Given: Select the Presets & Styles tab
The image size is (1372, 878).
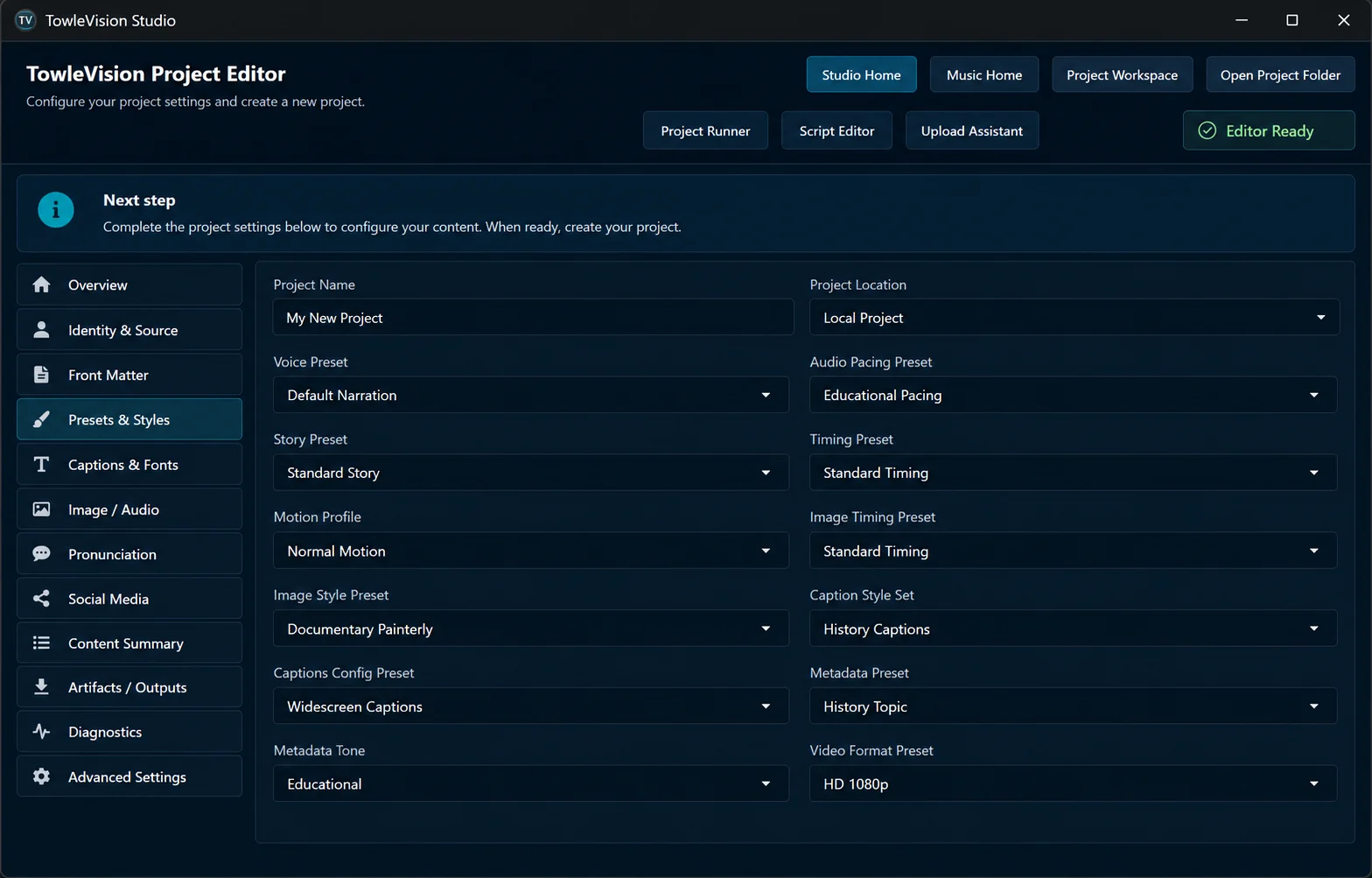Looking at the screenshot, I should (x=129, y=419).
